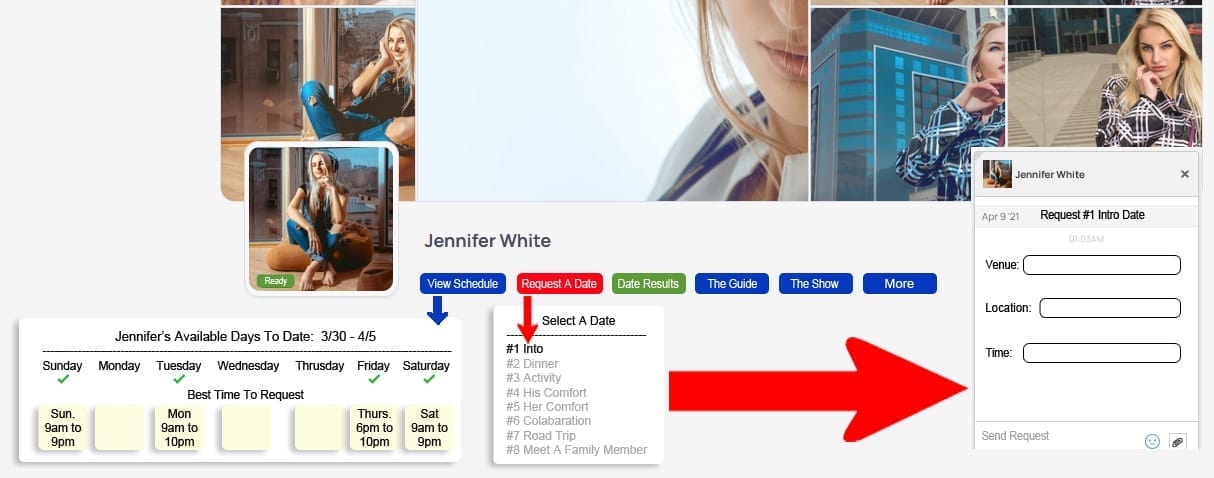Click the Venue input field
This screenshot has height=478, width=1214.
point(1102,265)
